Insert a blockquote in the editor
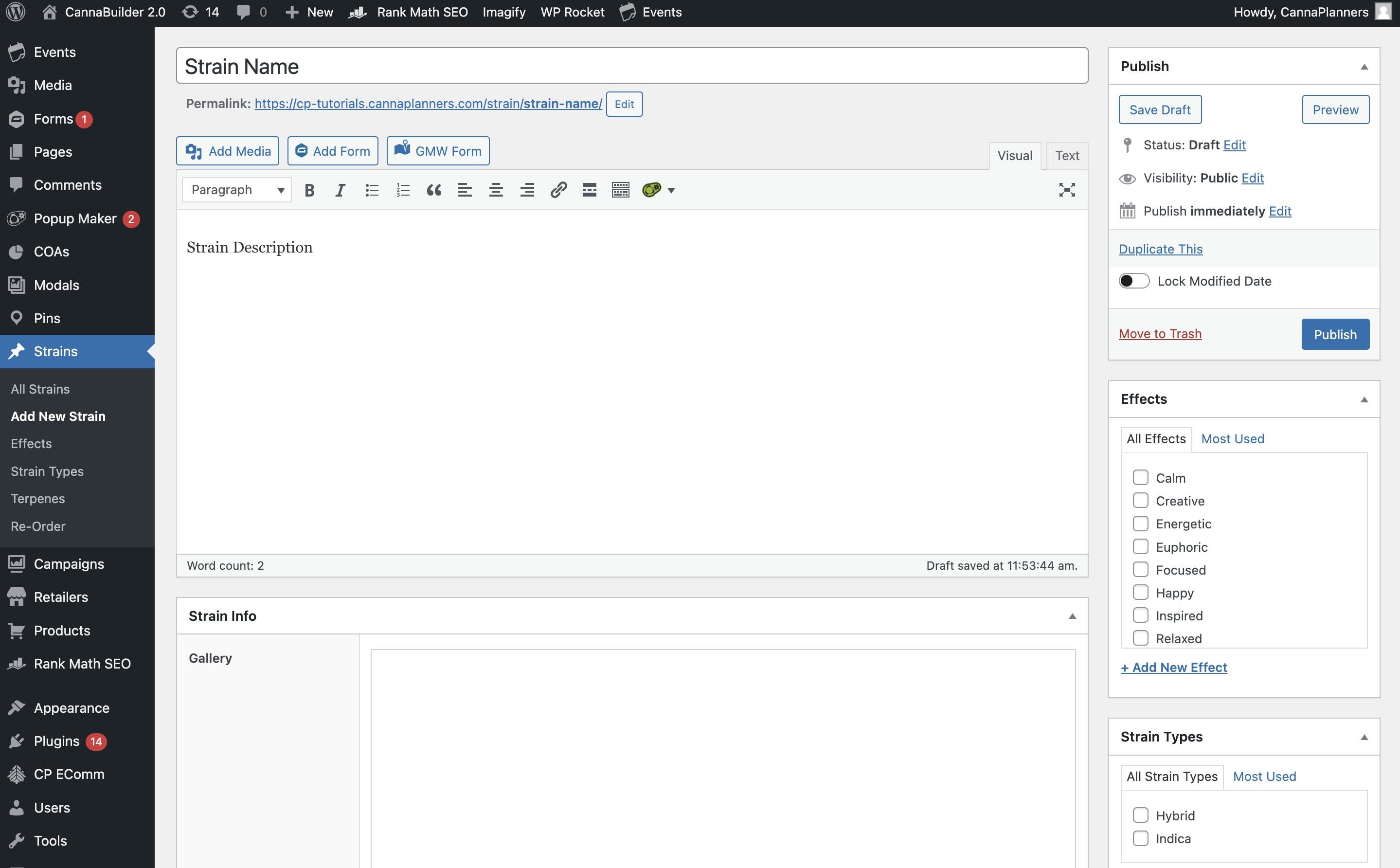This screenshot has height=868, width=1400. 434,190
